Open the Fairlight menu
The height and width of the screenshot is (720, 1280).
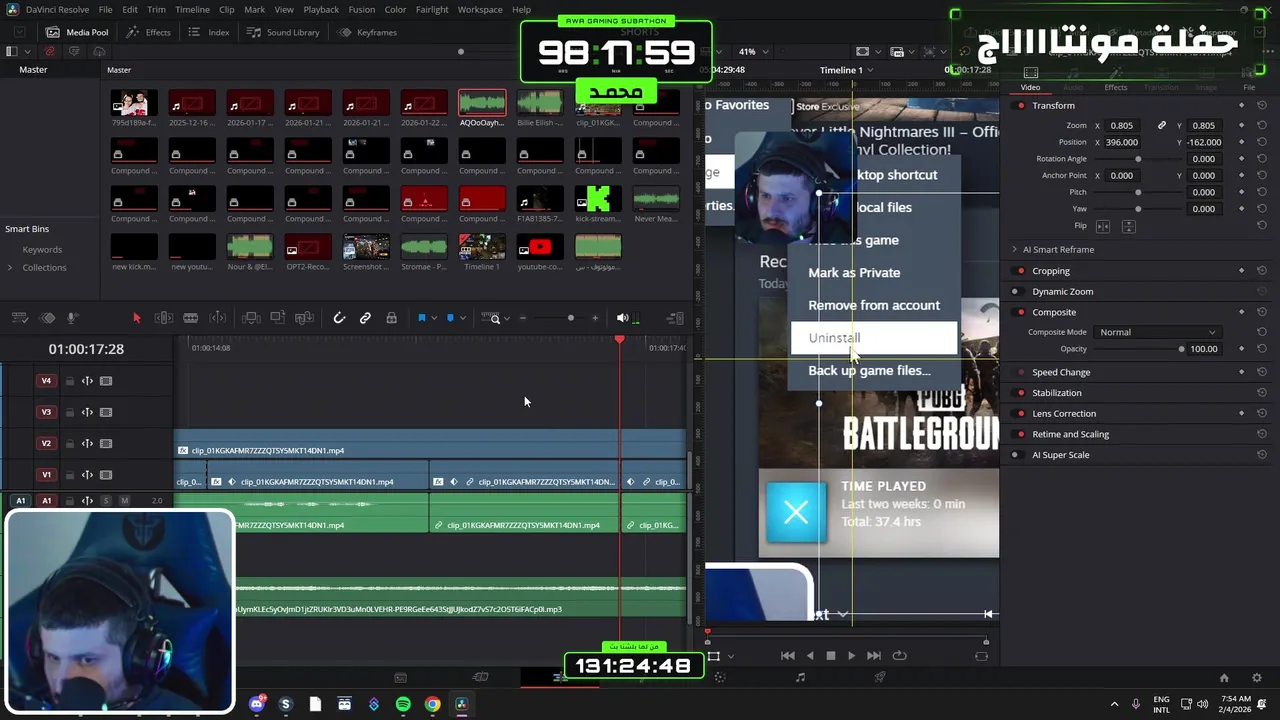pos(432,9)
